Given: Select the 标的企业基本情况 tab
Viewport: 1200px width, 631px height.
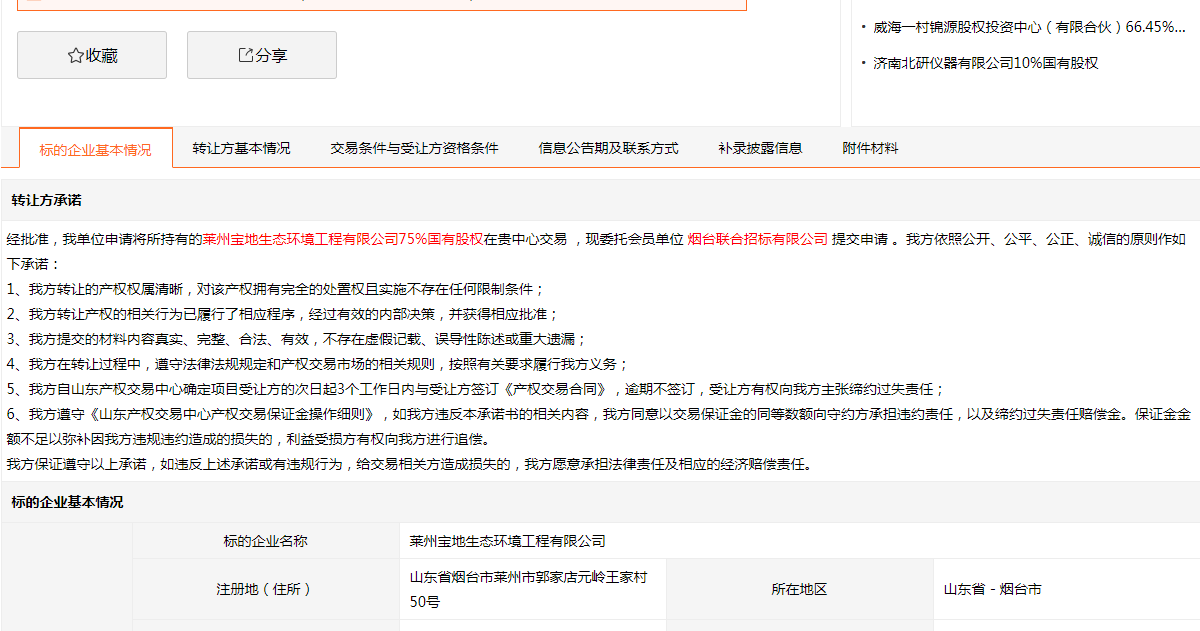Looking at the screenshot, I should (x=96, y=149).
